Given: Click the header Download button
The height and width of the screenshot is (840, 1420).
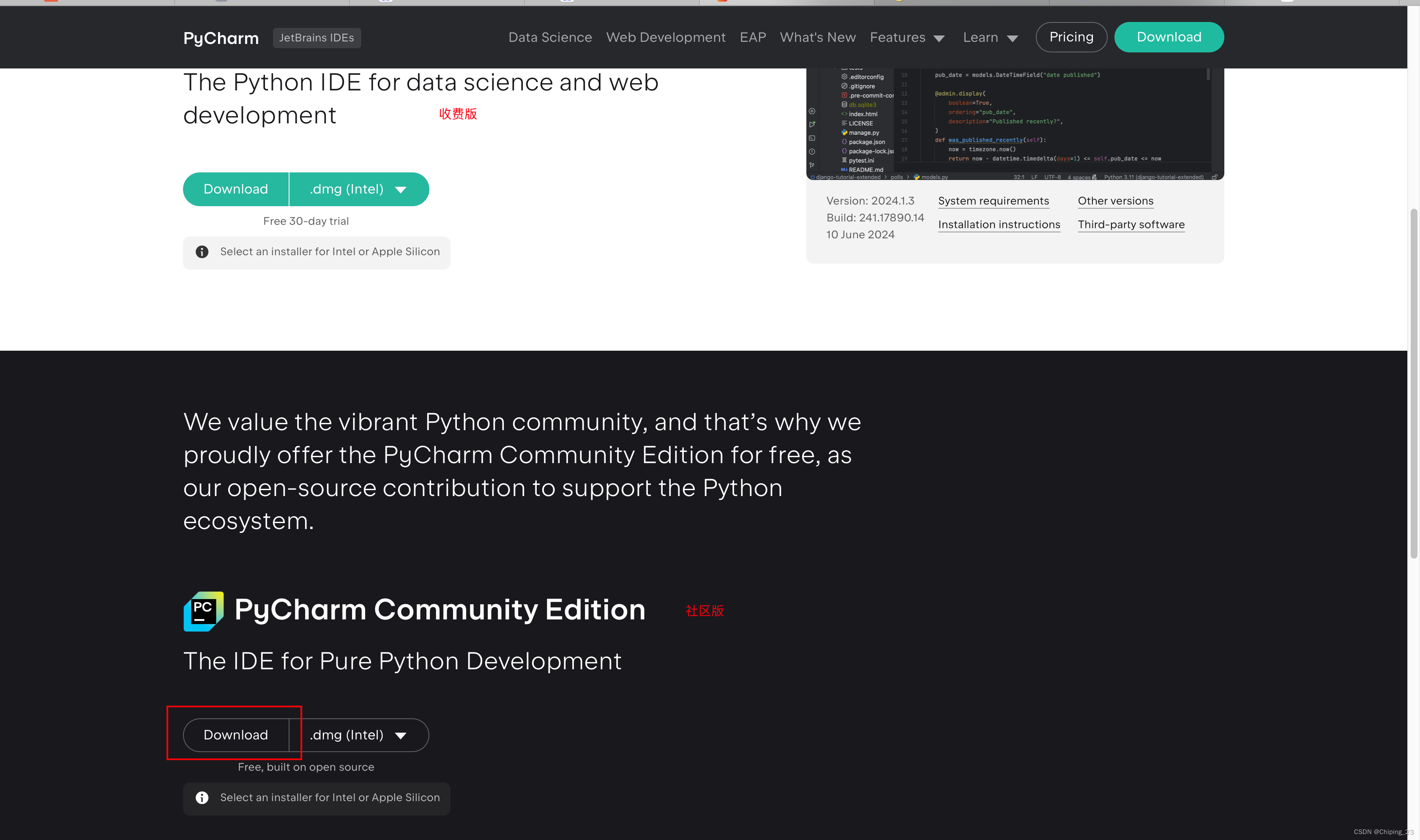Looking at the screenshot, I should [x=1169, y=37].
